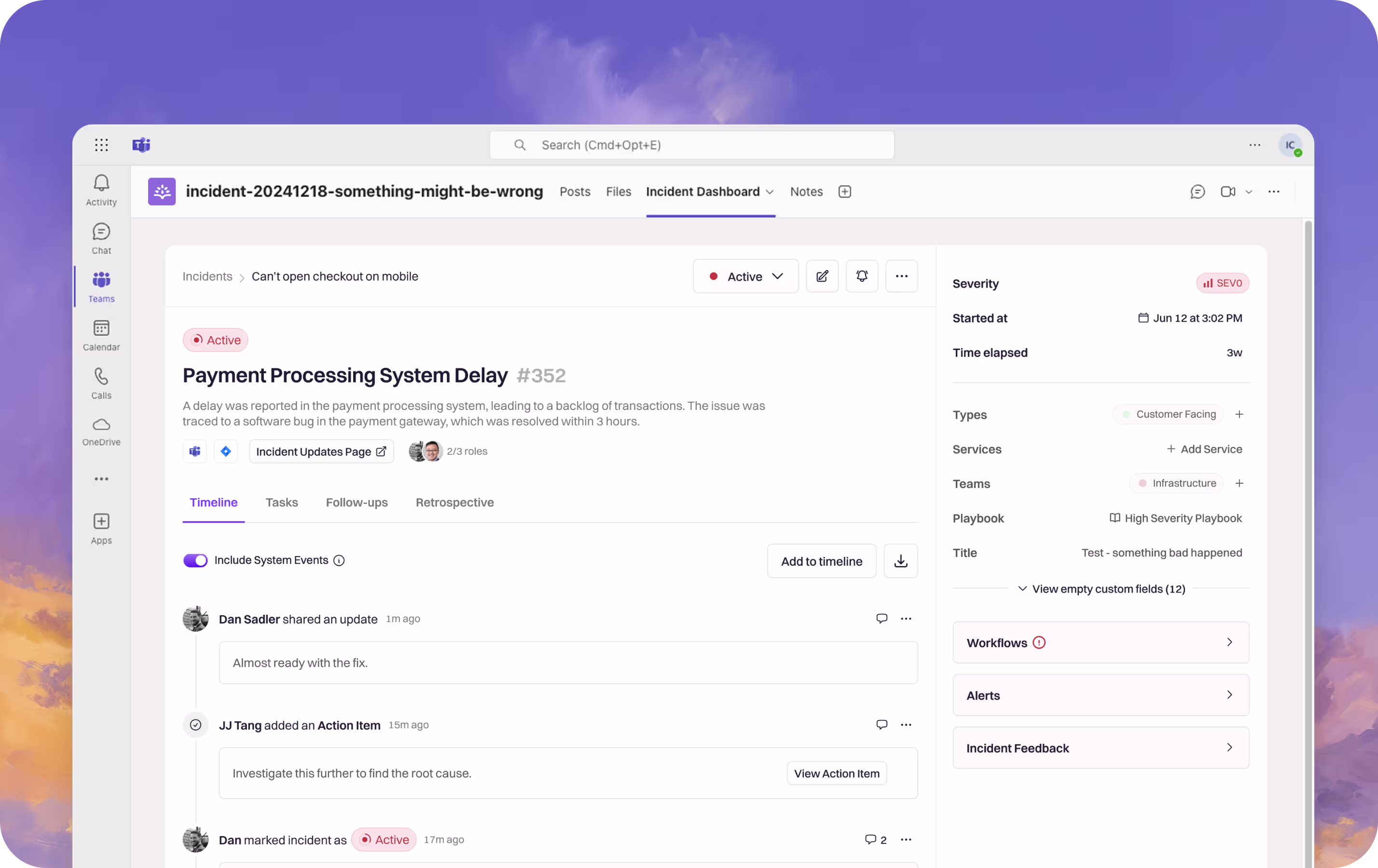
Task: Click Jun 12 at 3:02 PM start date
Action: tap(1190, 318)
